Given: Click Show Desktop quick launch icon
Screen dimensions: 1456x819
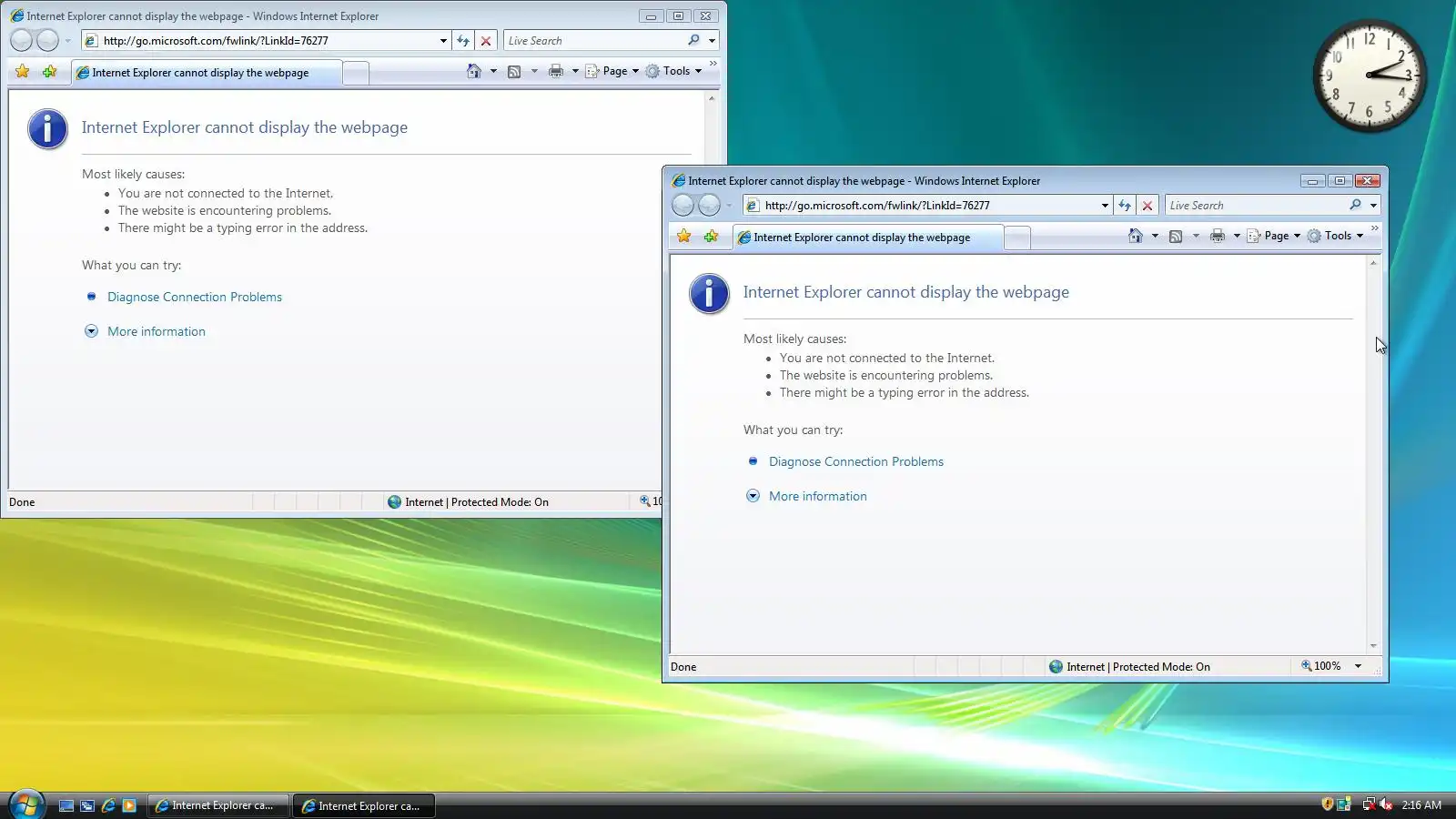Looking at the screenshot, I should 66,805.
